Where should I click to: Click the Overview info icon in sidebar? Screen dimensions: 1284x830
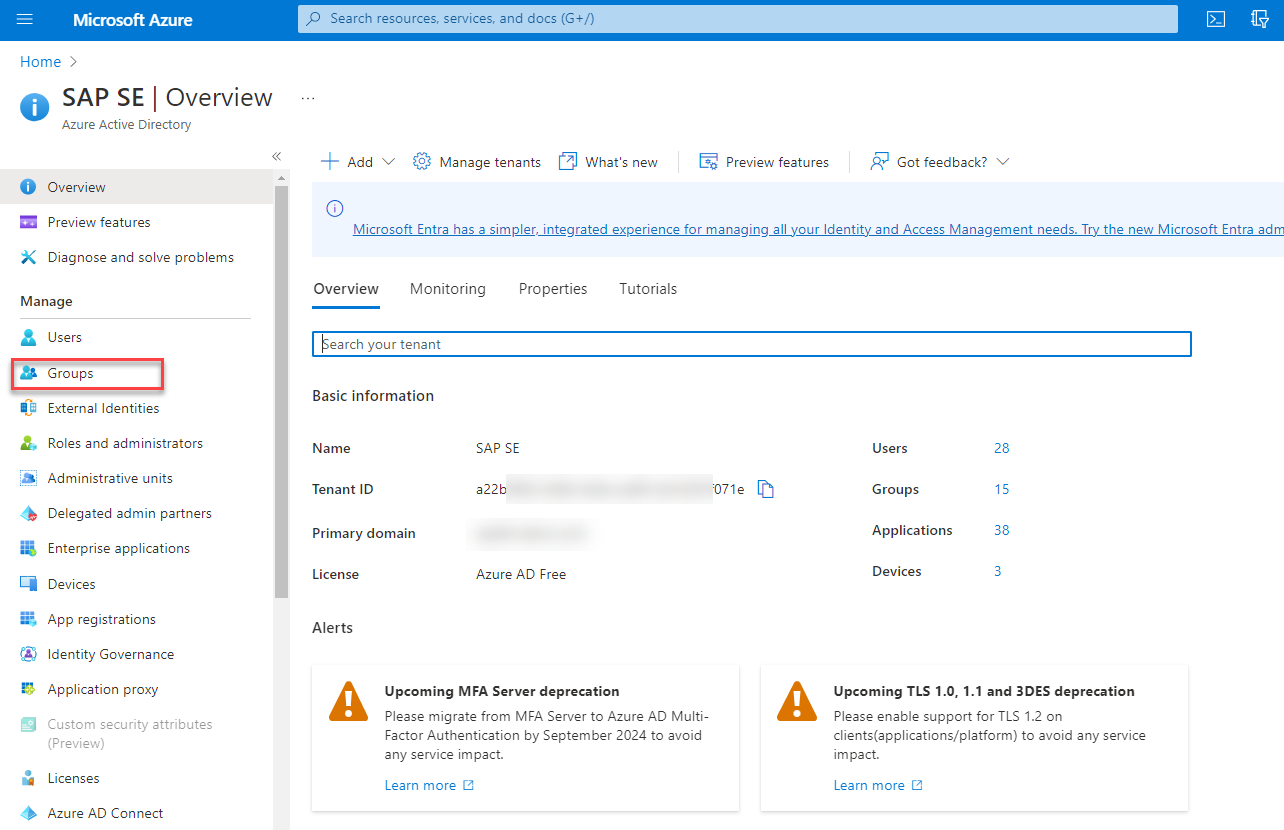point(28,187)
